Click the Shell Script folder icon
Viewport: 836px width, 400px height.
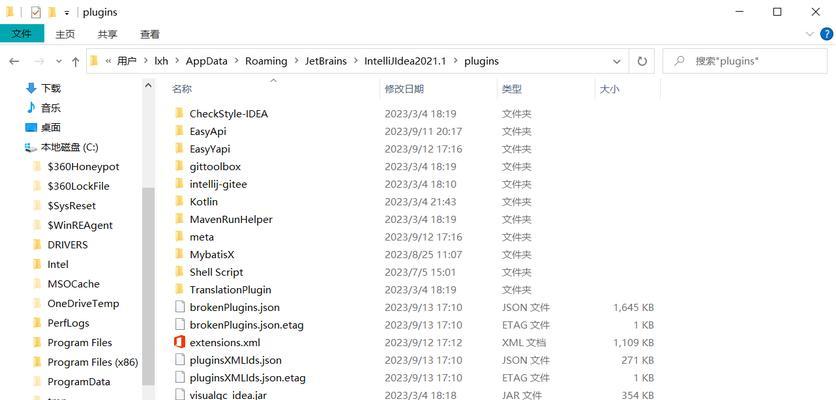[179, 272]
